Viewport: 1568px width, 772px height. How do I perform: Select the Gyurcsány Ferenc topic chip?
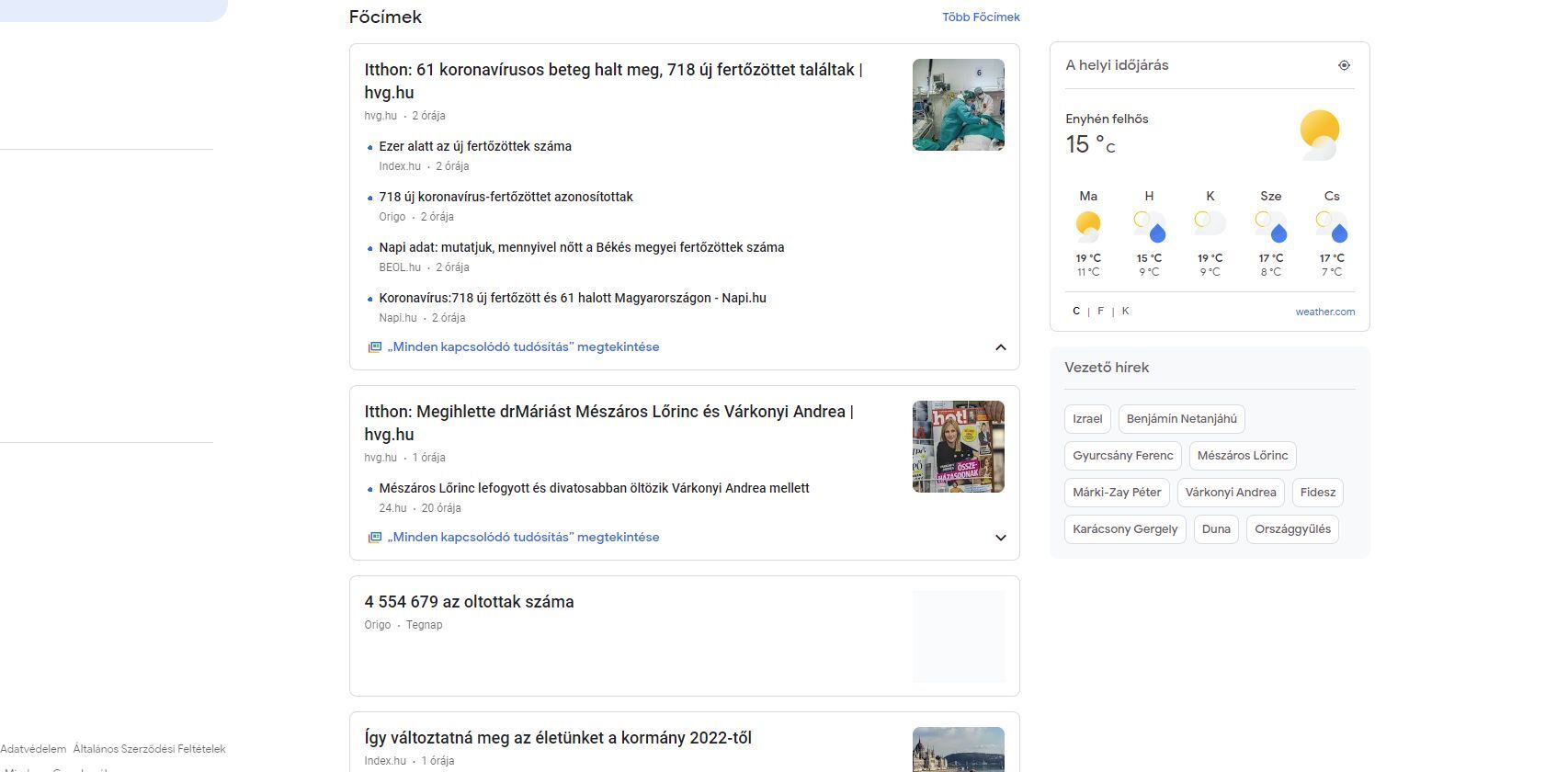(x=1123, y=456)
